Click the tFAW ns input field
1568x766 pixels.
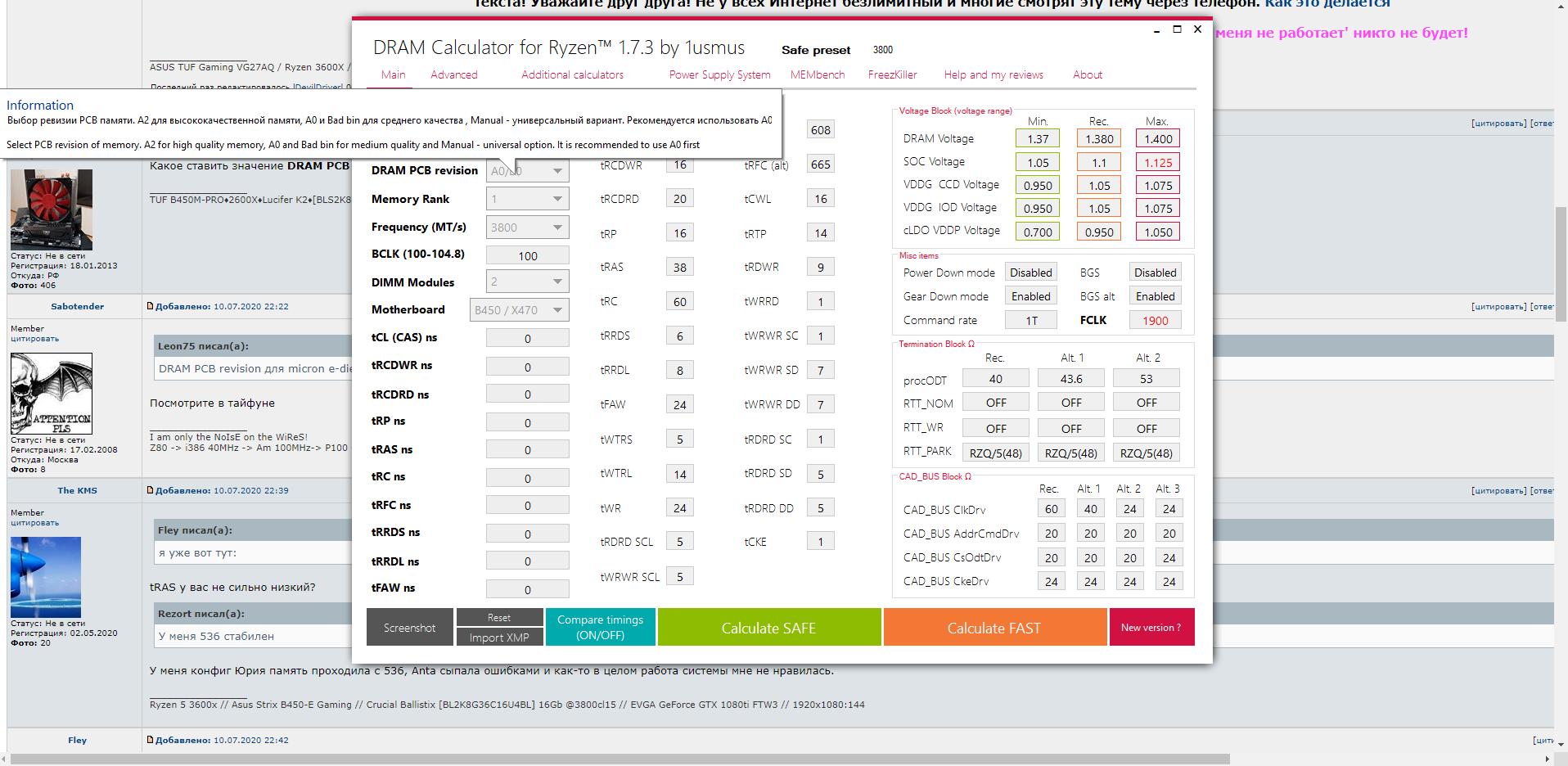527,589
